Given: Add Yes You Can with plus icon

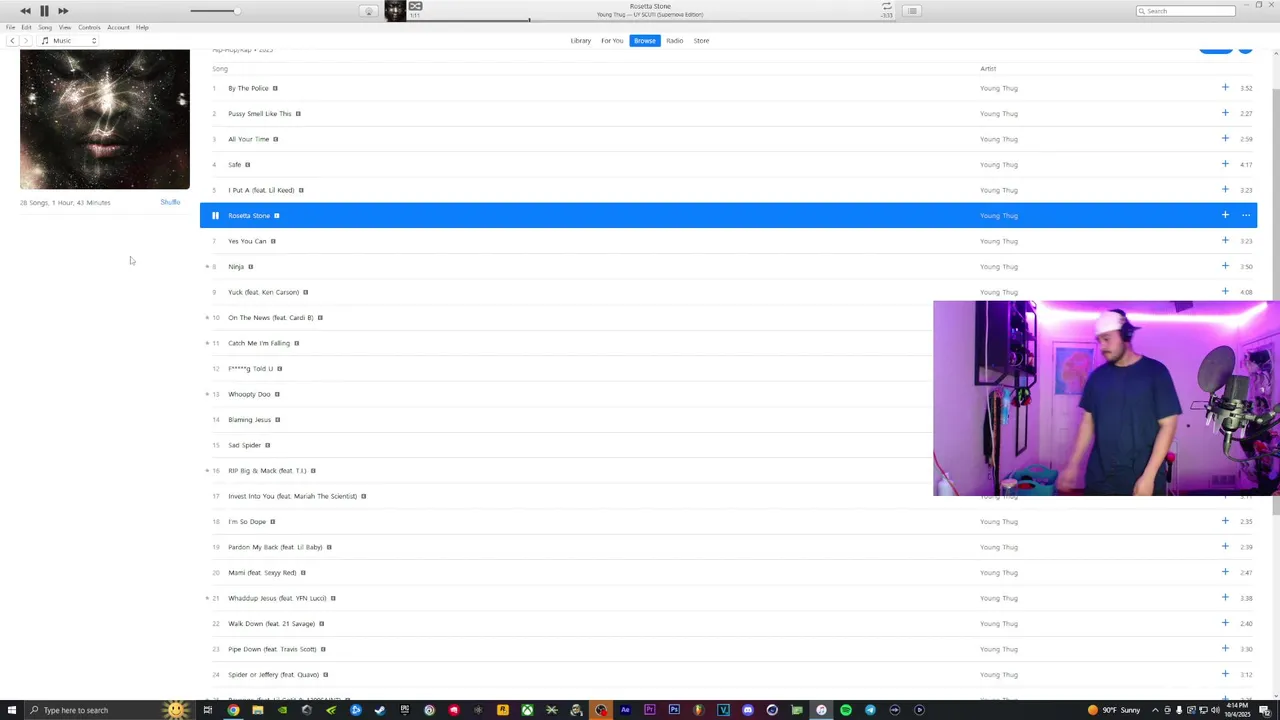Looking at the screenshot, I should pyautogui.click(x=1225, y=241).
